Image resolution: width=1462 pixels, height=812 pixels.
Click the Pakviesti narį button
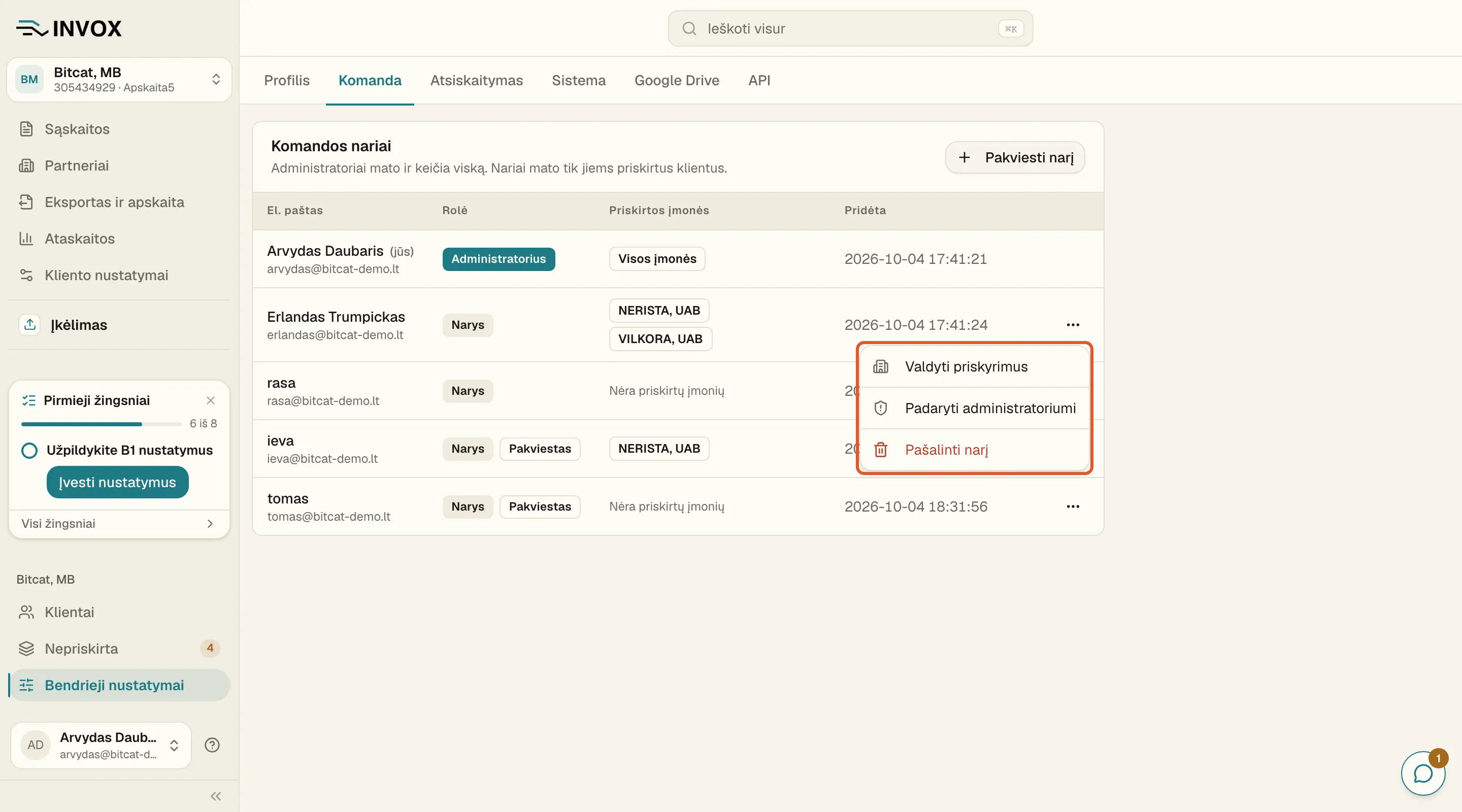(x=1015, y=157)
